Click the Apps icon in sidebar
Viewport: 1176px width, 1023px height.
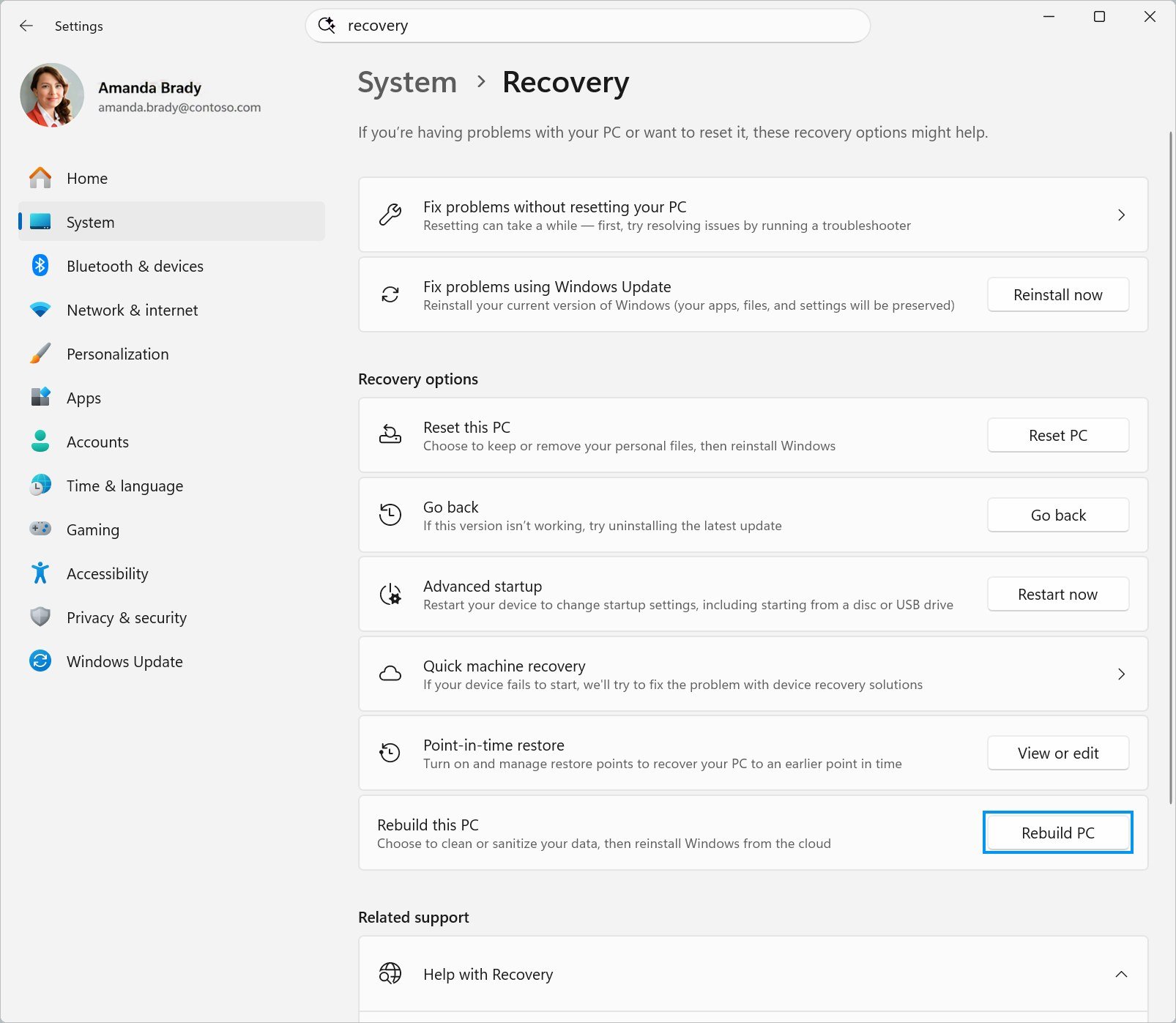(40, 397)
